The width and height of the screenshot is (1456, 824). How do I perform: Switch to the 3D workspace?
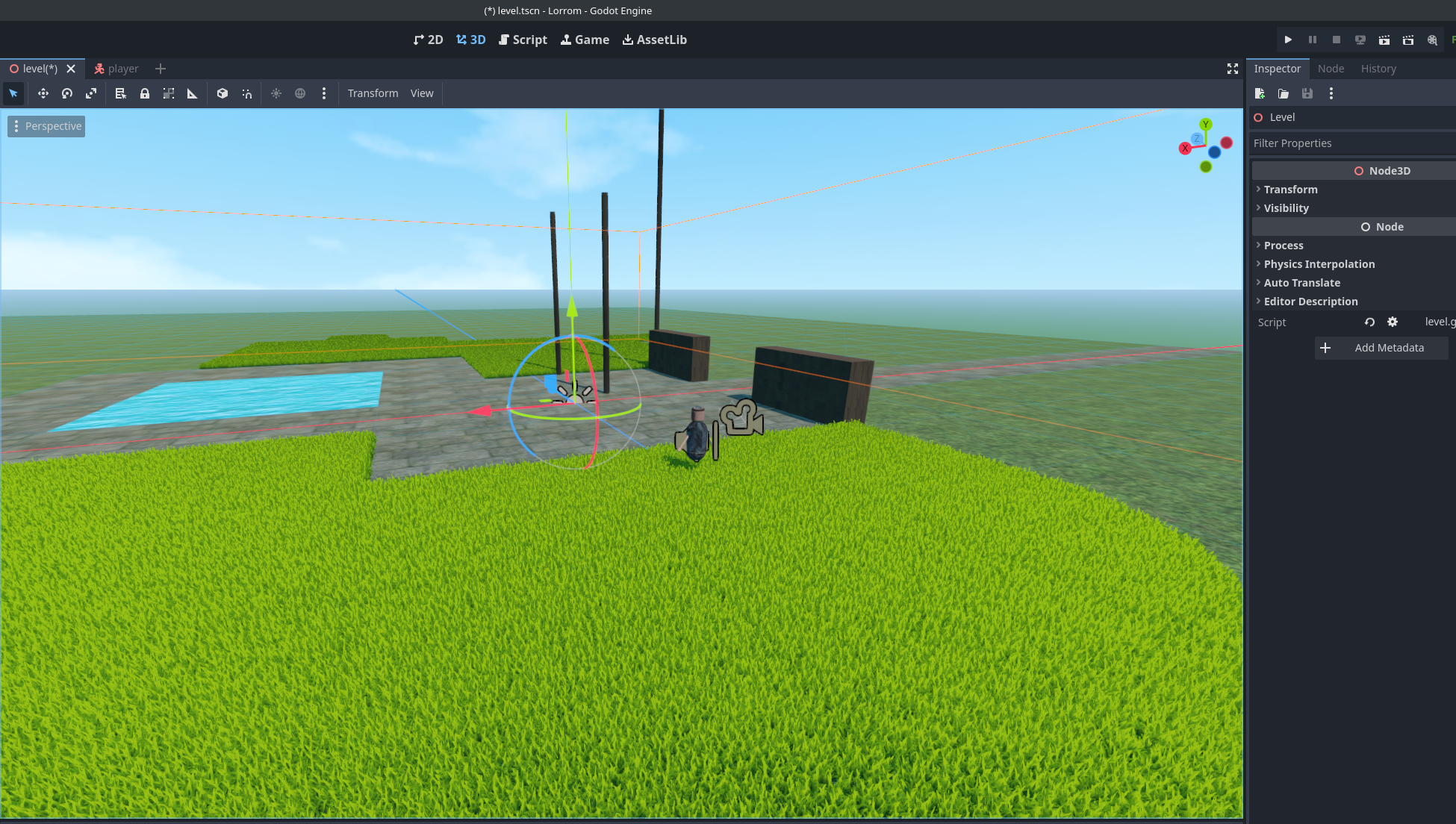(471, 40)
